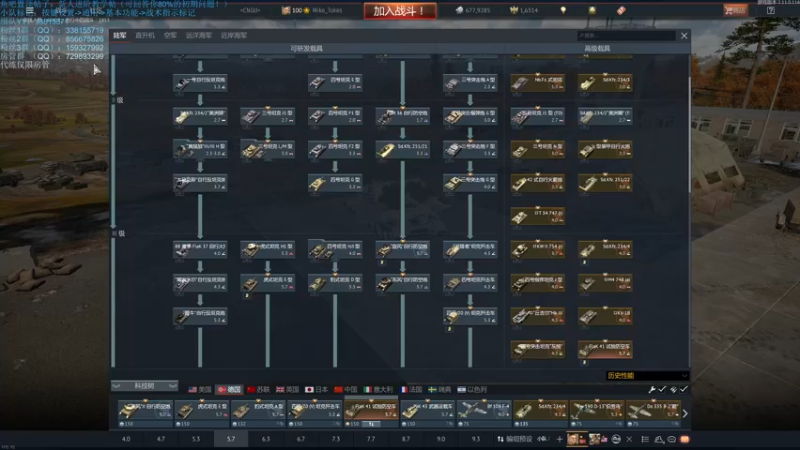Viewport: 800px width, 450px height.
Task: Select the FlaK 41 premium card in tree
Action: [605, 349]
